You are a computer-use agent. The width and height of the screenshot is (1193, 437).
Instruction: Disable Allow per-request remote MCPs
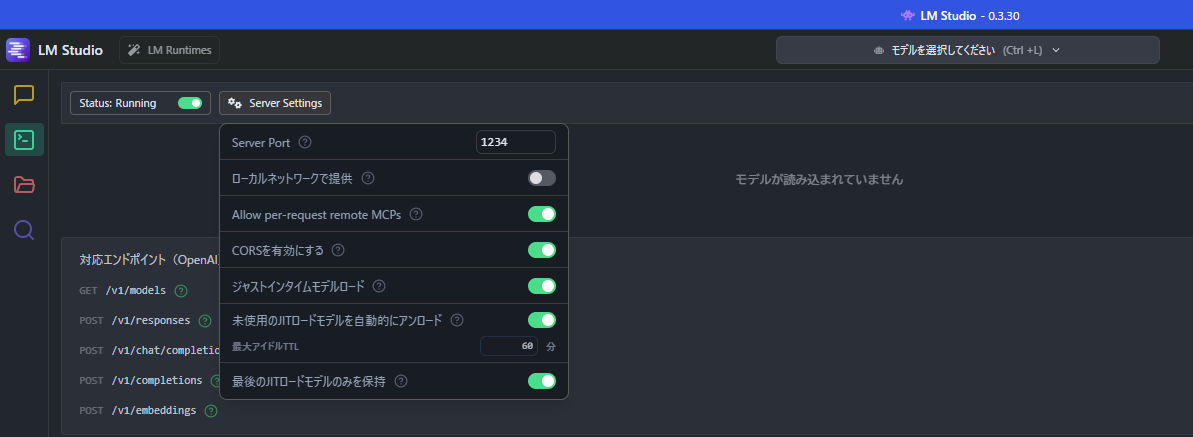pos(541,214)
